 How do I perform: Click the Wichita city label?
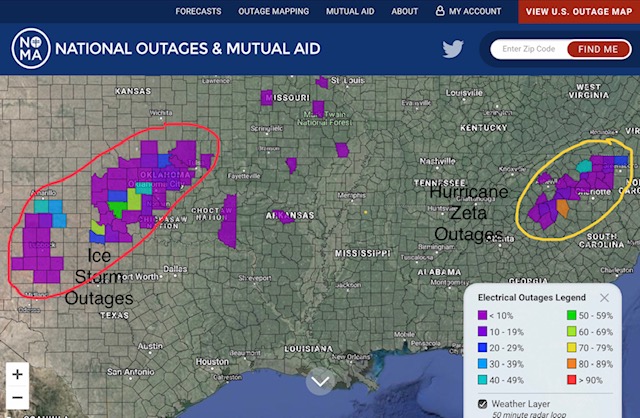161,113
